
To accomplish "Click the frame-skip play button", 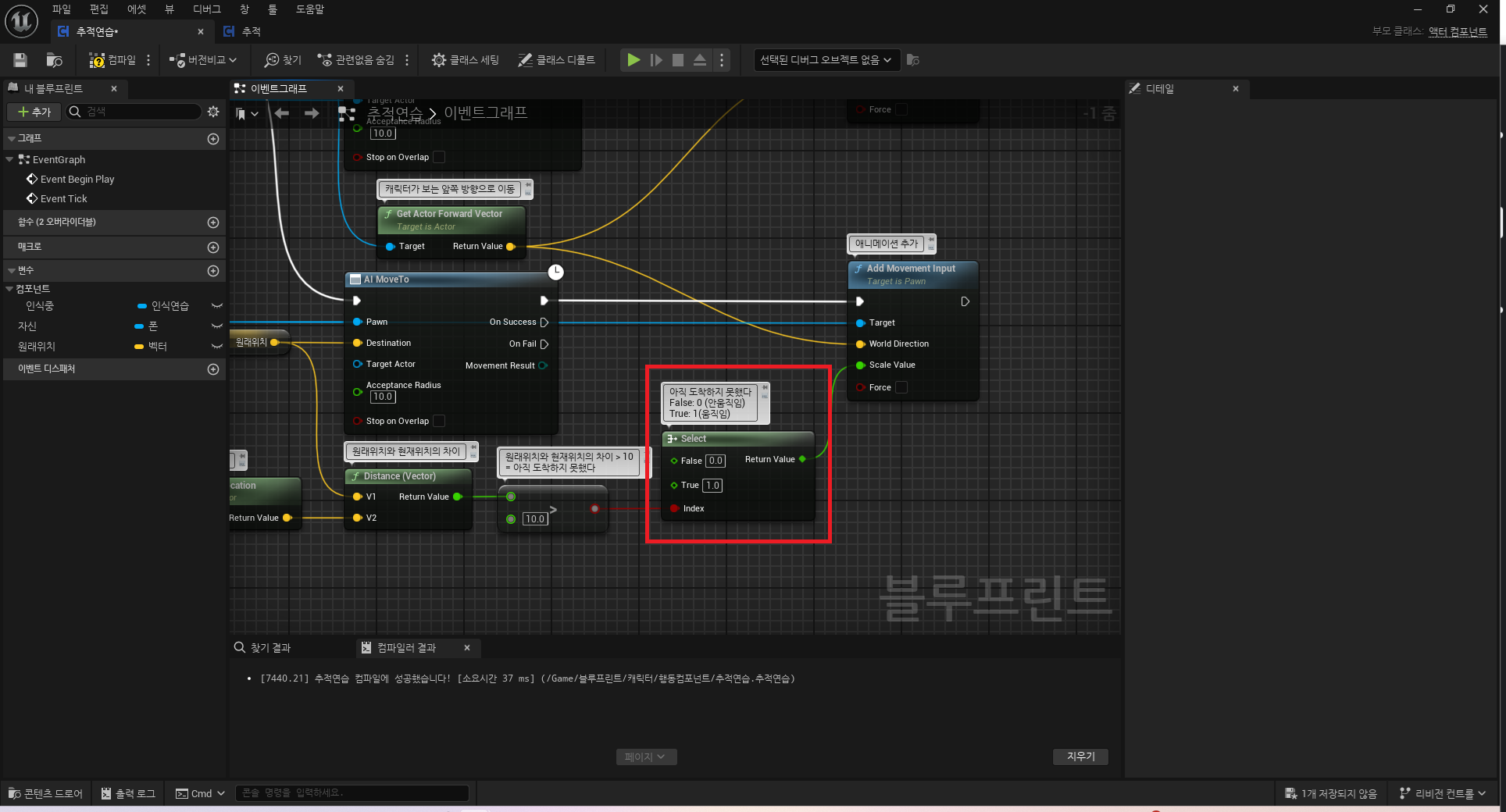I will point(656,60).
